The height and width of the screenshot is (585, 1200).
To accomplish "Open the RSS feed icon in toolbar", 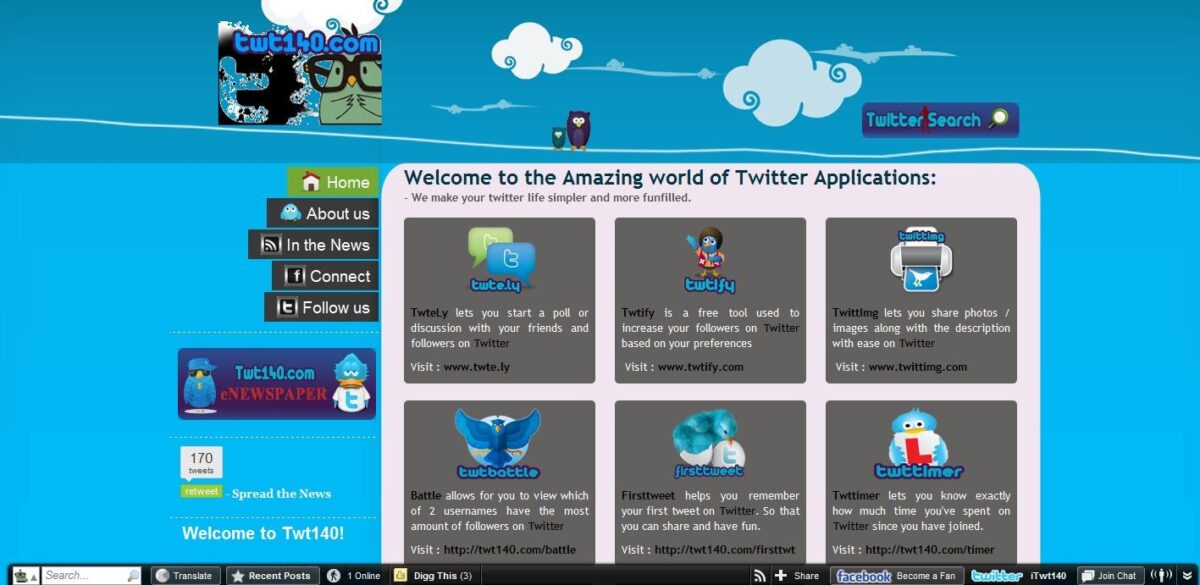I will (x=760, y=576).
